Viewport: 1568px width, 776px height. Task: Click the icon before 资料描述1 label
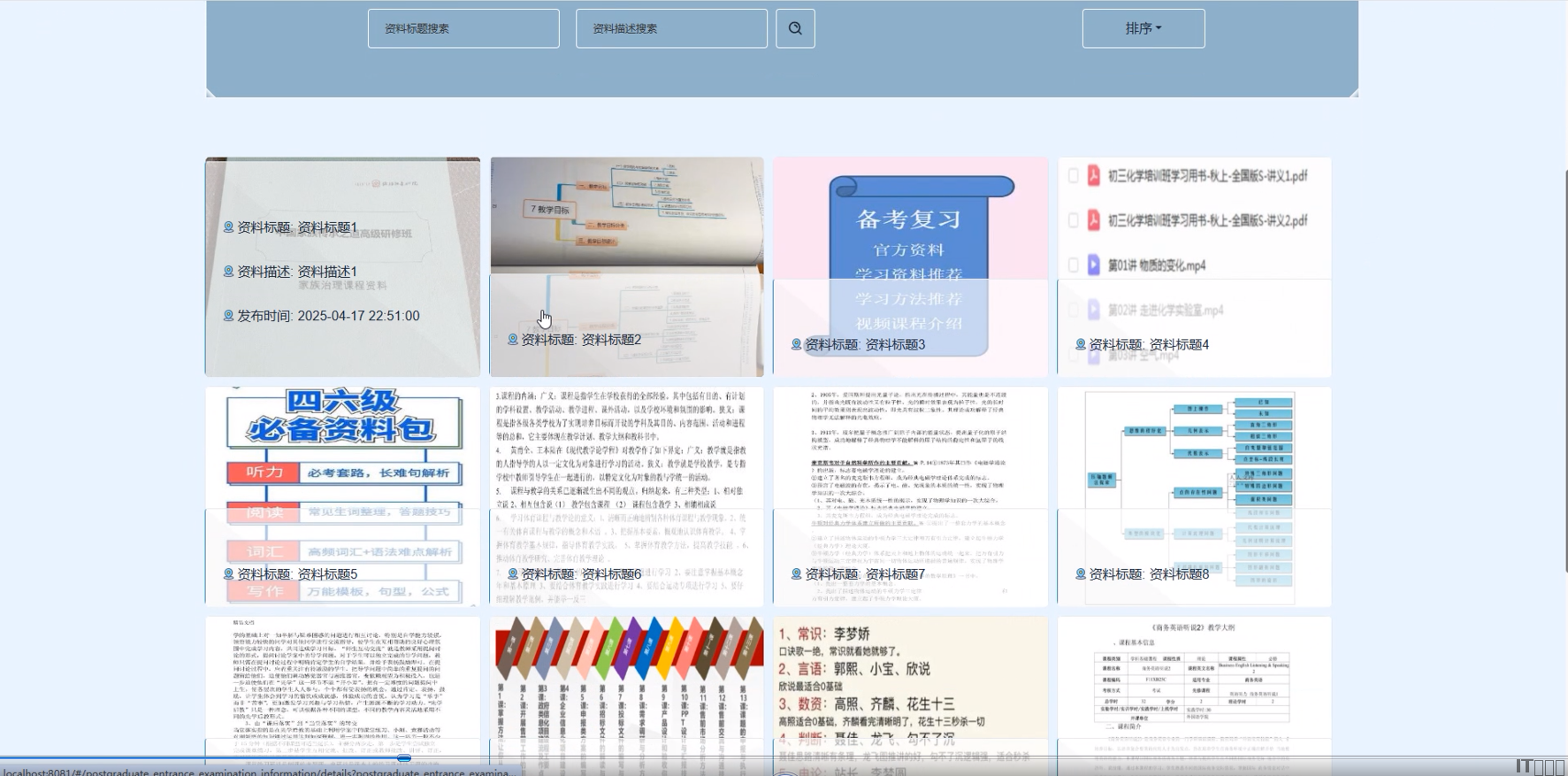228,272
